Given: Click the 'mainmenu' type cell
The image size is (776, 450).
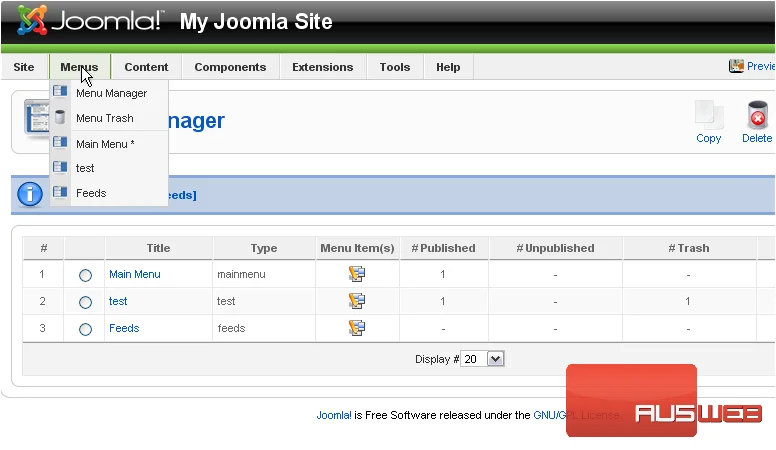Looking at the screenshot, I should 241,274.
